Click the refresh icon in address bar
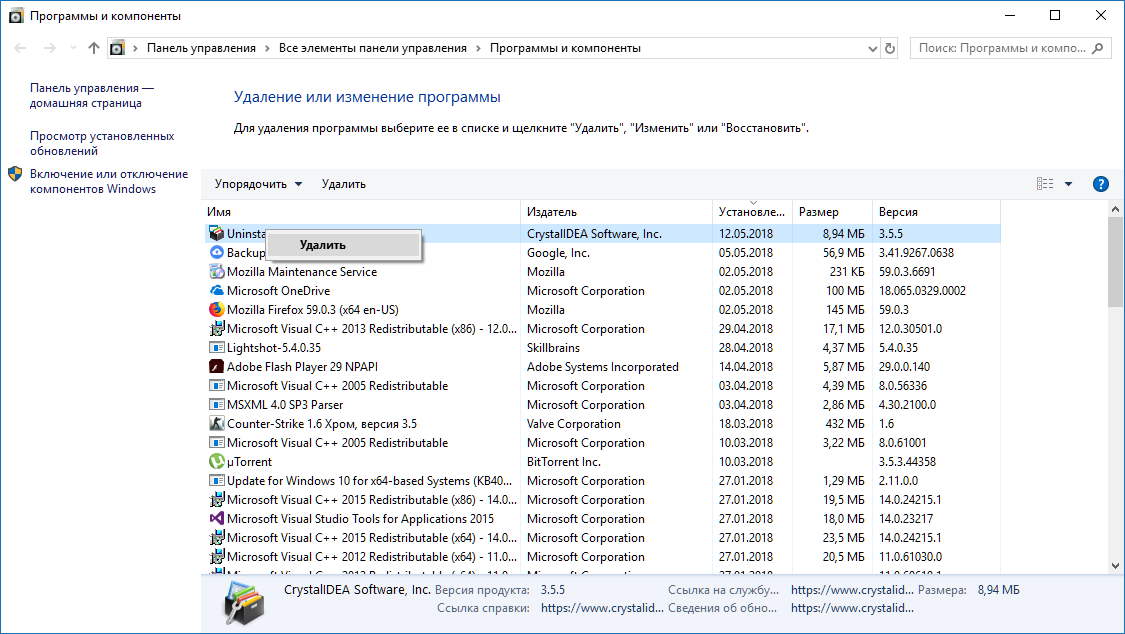 890,48
